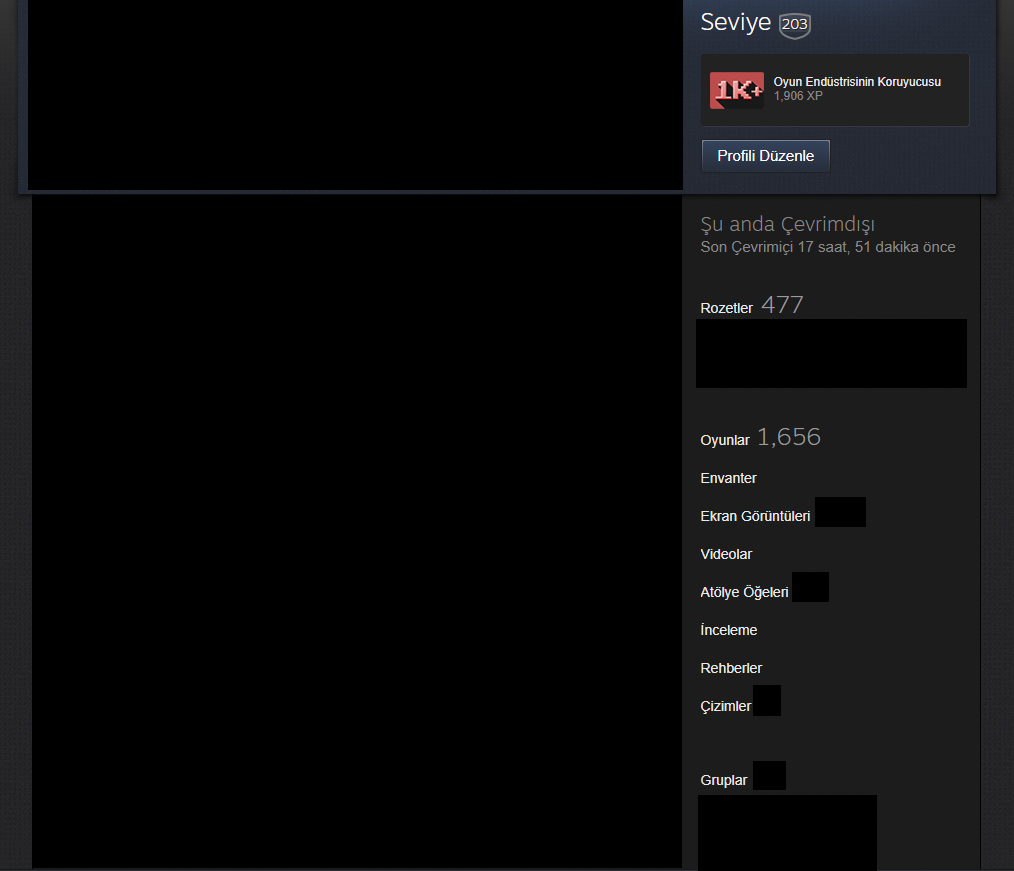Image resolution: width=1014 pixels, height=871 pixels.
Task: Click Son Çevrimiçi 17 saat text
Action: [x=828, y=247]
